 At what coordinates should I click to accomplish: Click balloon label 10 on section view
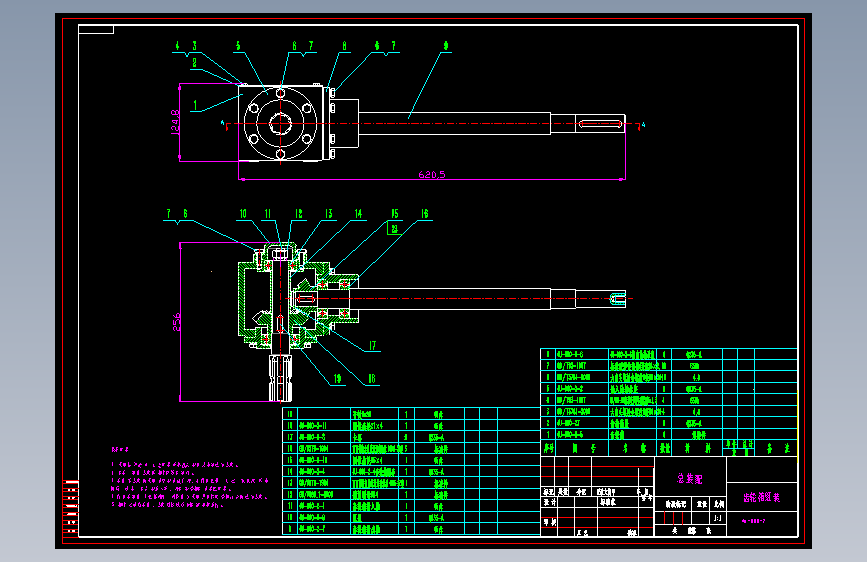[x=243, y=214]
